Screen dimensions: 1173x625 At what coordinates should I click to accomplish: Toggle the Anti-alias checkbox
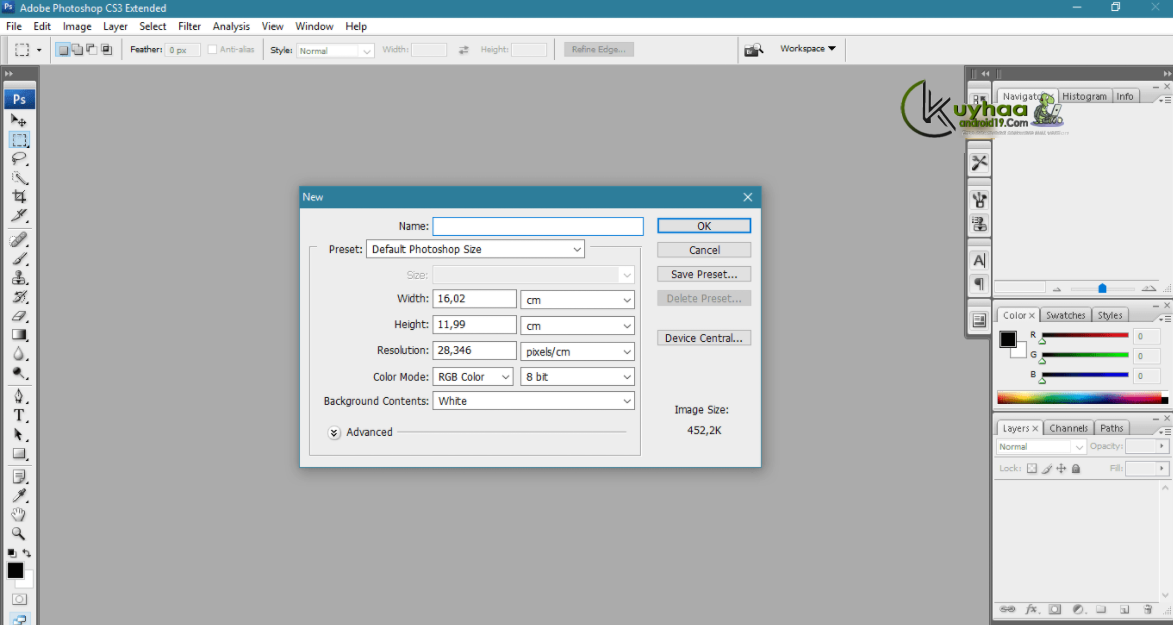tap(212, 49)
